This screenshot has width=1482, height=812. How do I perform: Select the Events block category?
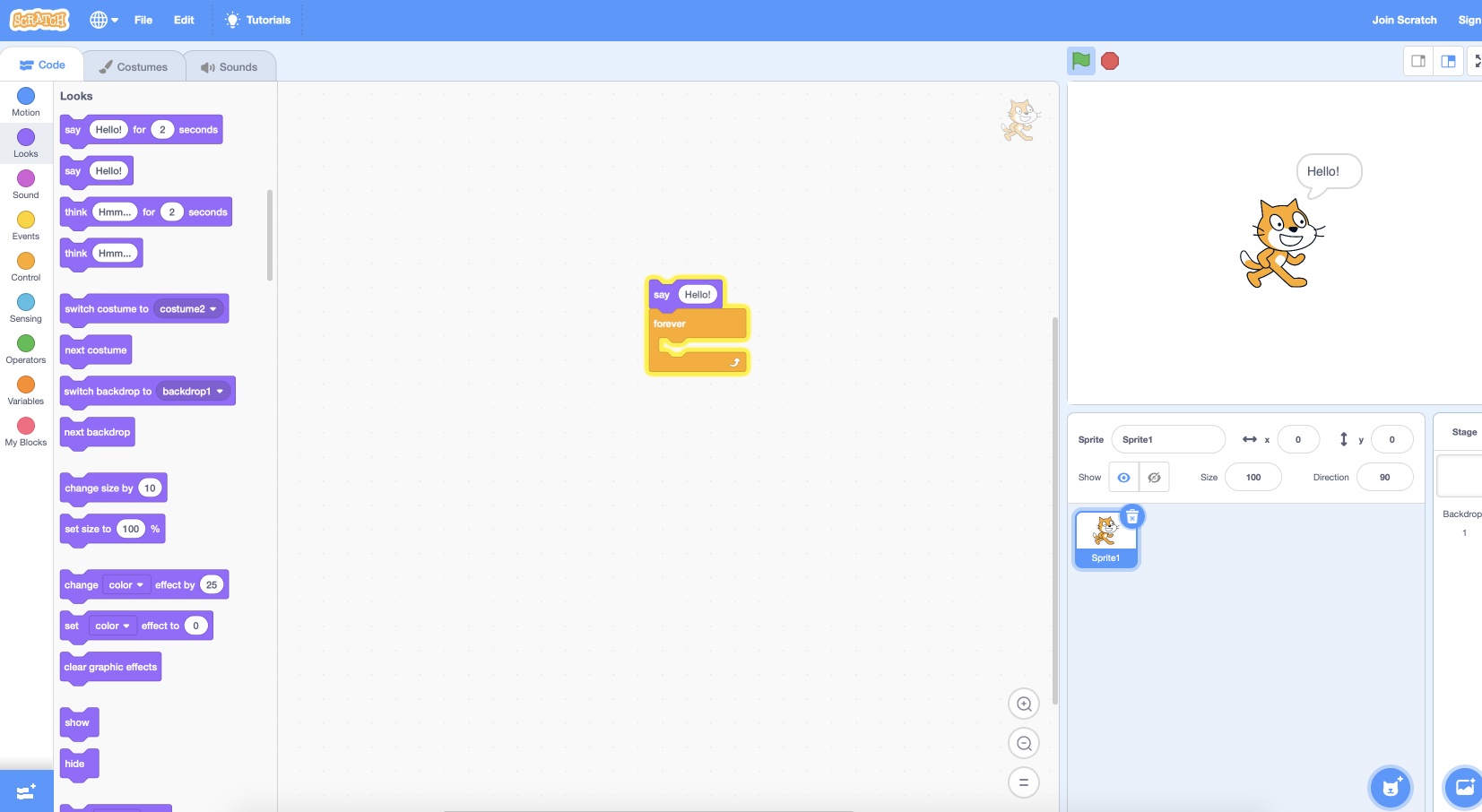click(x=26, y=226)
